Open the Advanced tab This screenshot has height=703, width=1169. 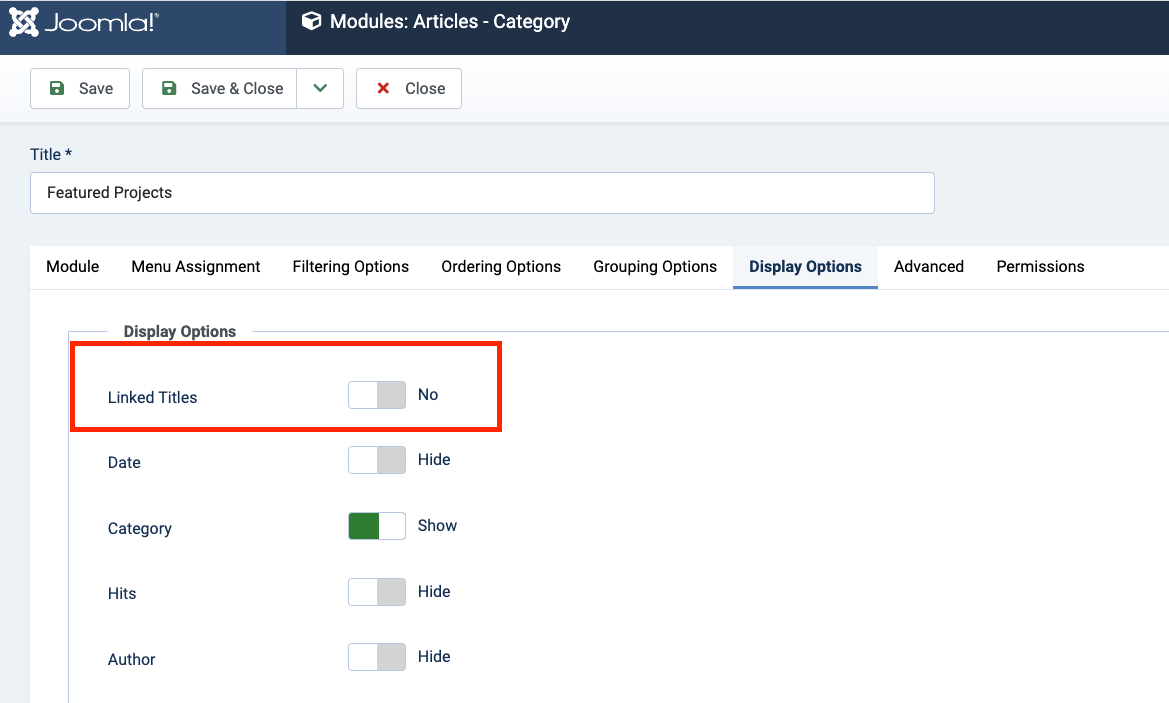click(929, 267)
